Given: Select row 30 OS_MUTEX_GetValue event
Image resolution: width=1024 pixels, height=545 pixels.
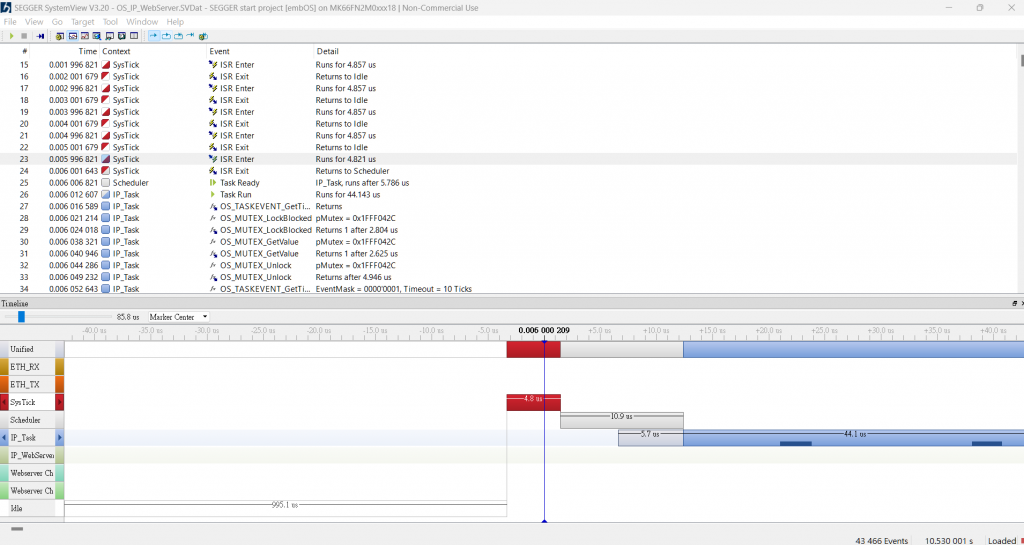Looking at the screenshot, I should click(509, 241).
